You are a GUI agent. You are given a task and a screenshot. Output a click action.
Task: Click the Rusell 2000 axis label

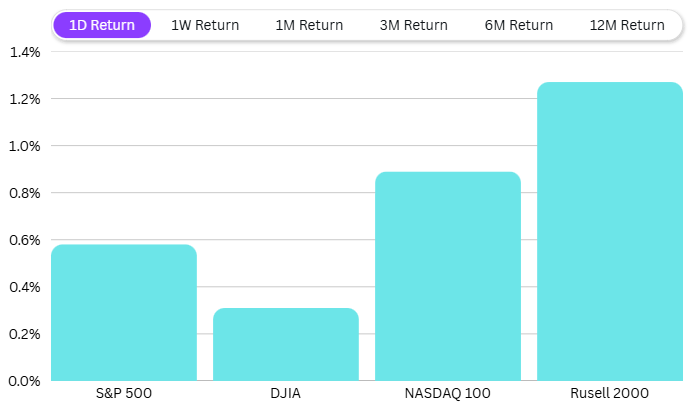pos(610,393)
